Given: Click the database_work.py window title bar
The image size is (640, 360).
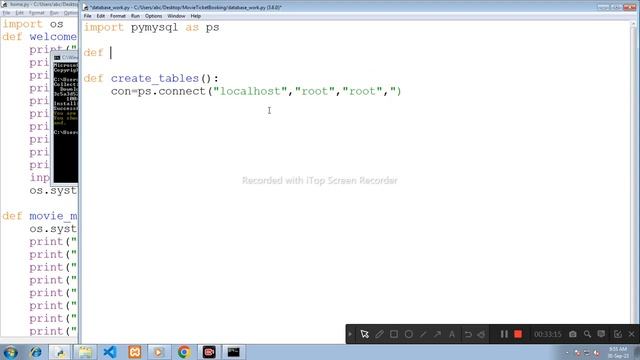Looking at the screenshot, I should pyautogui.click(x=339, y=7).
